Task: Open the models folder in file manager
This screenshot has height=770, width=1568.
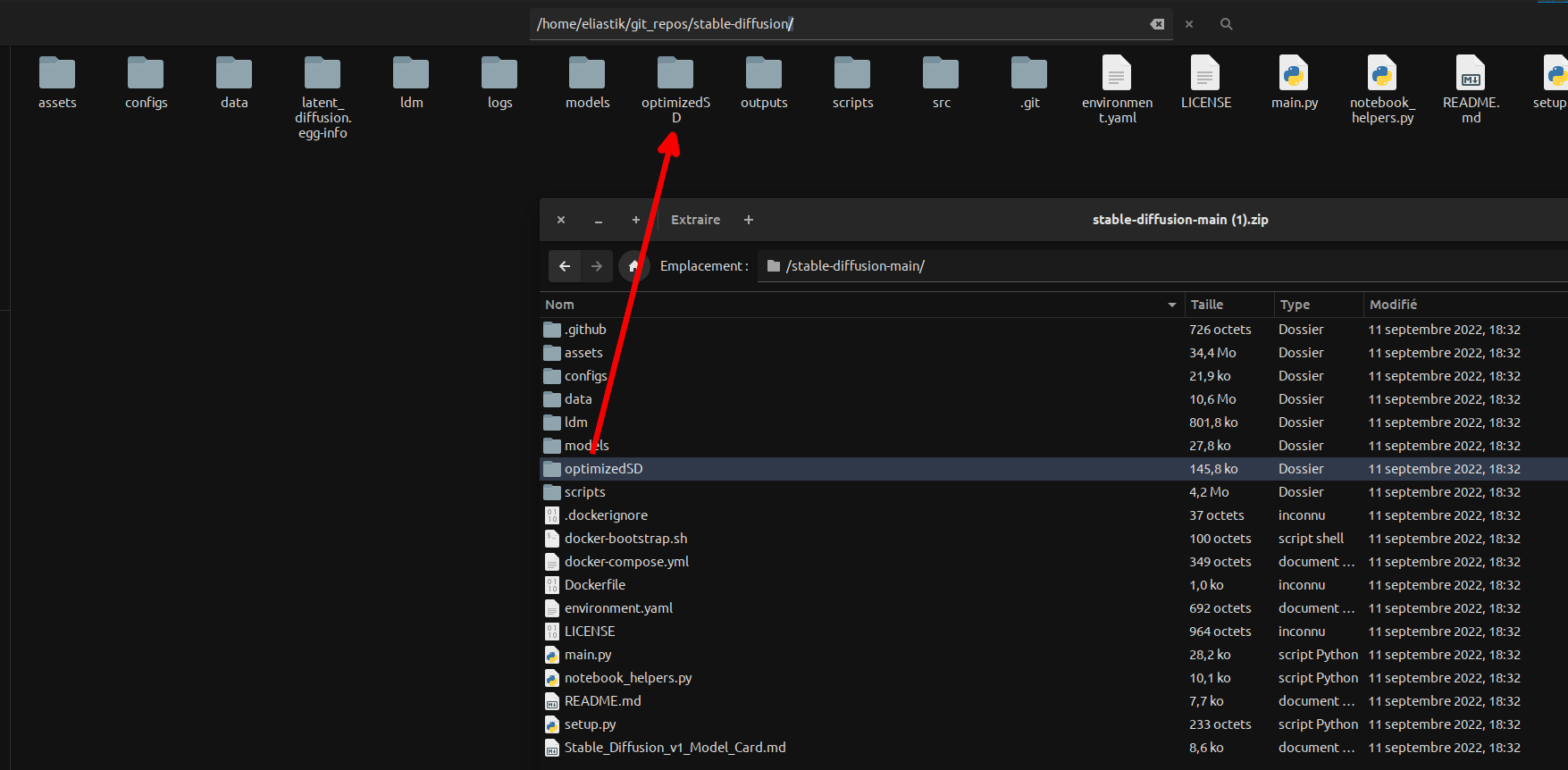Action: [x=587, y=73]
